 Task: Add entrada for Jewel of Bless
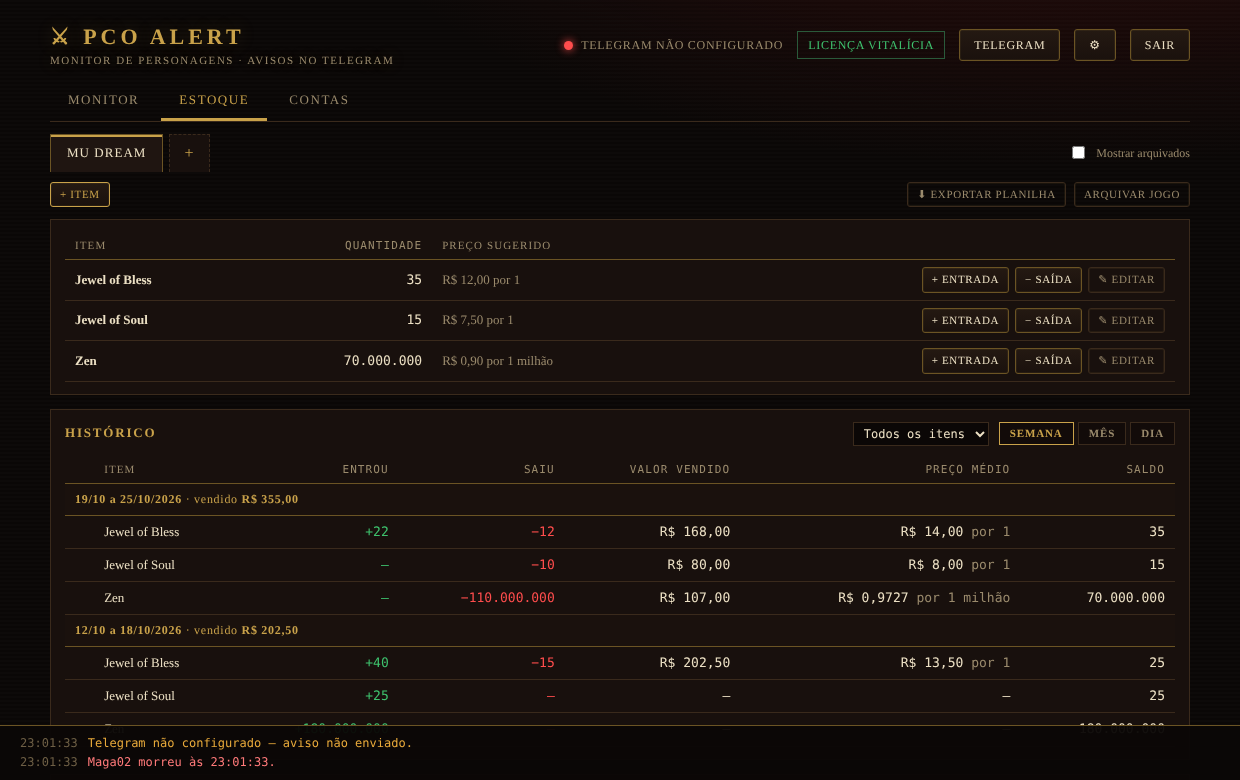click(965, 280)
